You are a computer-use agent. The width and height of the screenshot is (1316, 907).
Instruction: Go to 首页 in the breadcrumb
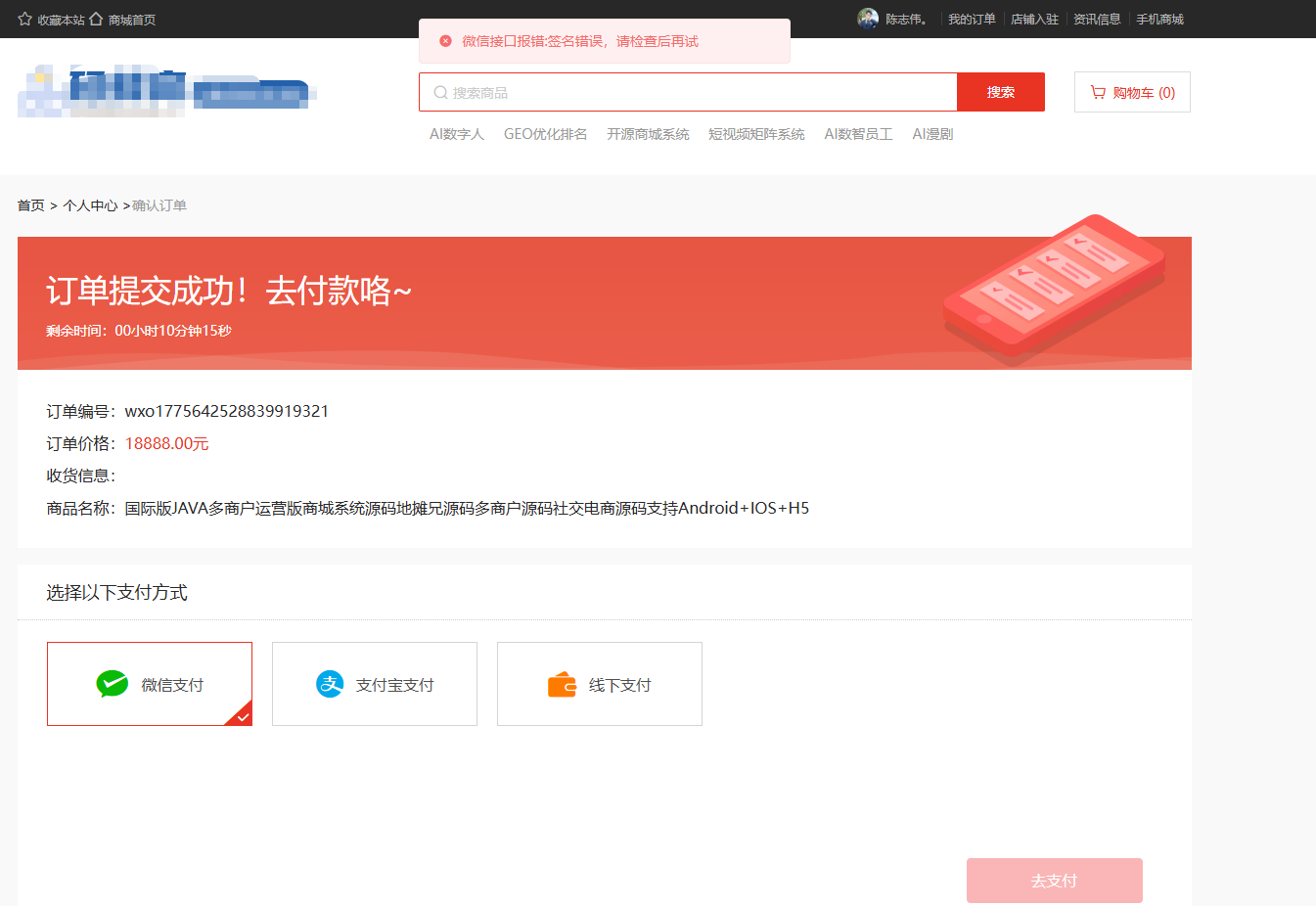(x=31, y=205)
